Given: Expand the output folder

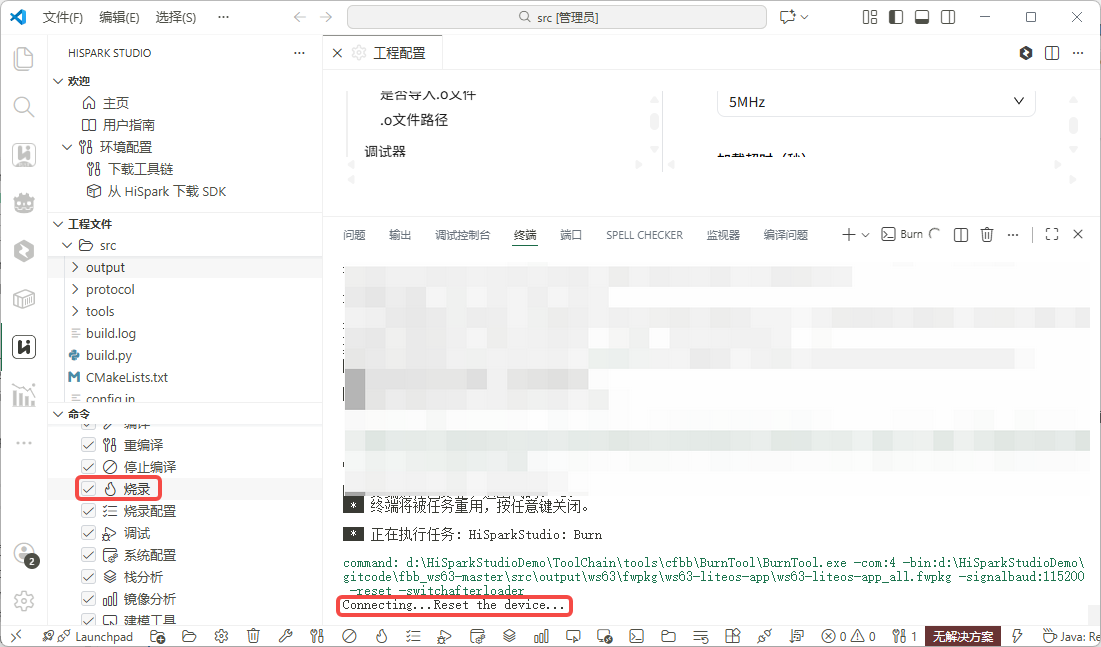Looking at the screenshot, I should click(x=75, y=267).
